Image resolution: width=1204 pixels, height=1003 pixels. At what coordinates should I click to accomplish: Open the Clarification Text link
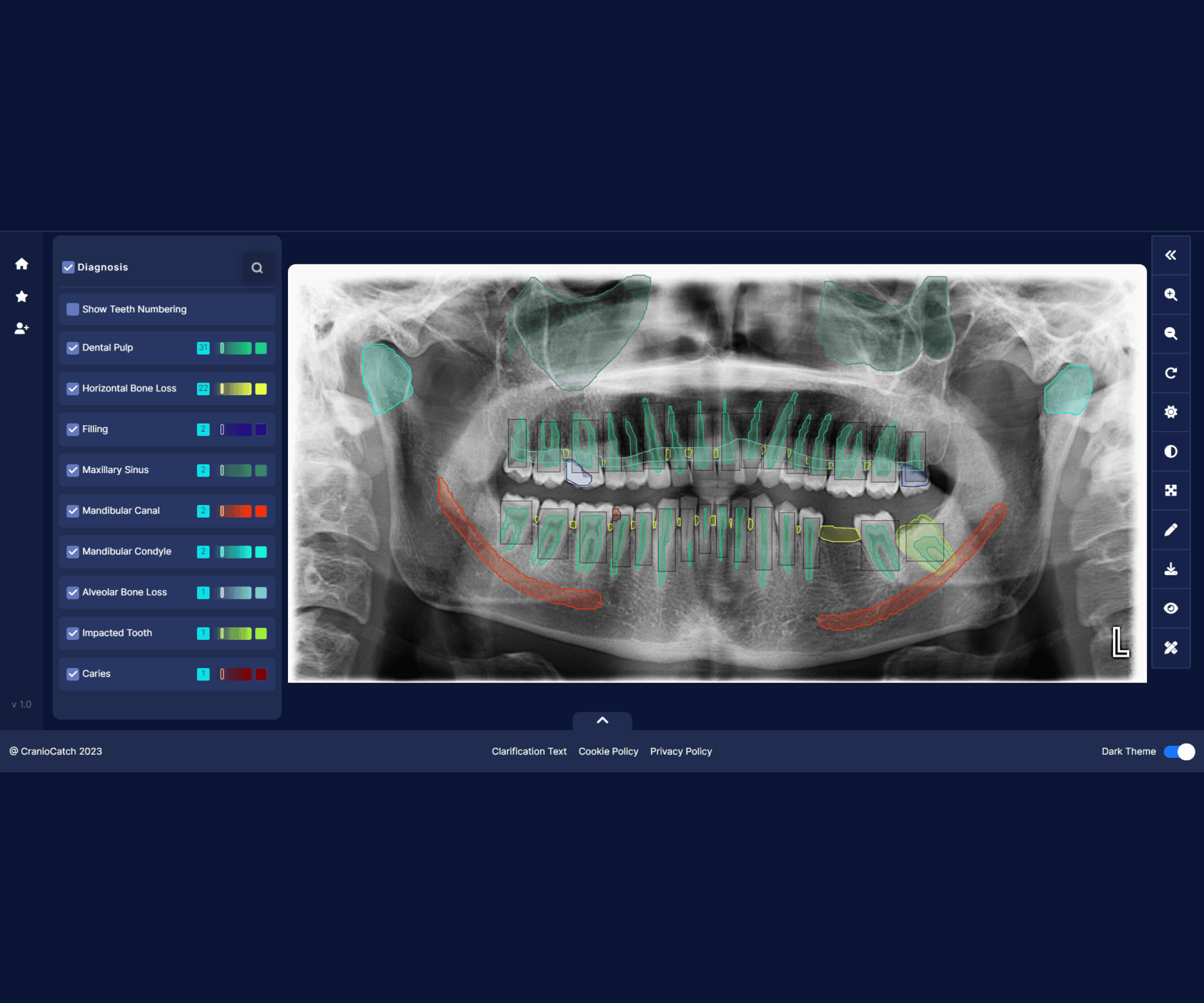point(529,751)
